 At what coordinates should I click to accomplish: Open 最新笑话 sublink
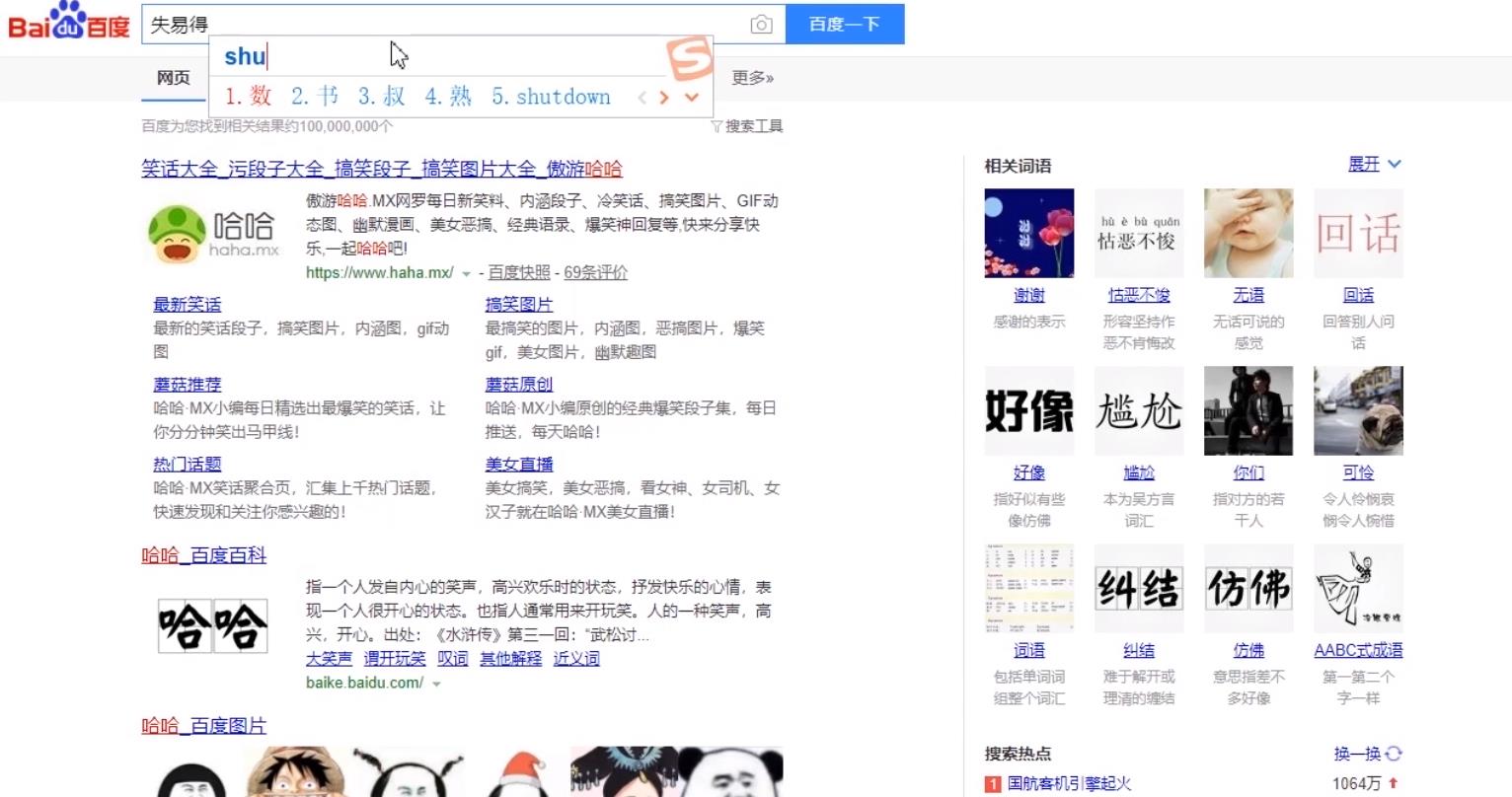click(x=188, y=305)
